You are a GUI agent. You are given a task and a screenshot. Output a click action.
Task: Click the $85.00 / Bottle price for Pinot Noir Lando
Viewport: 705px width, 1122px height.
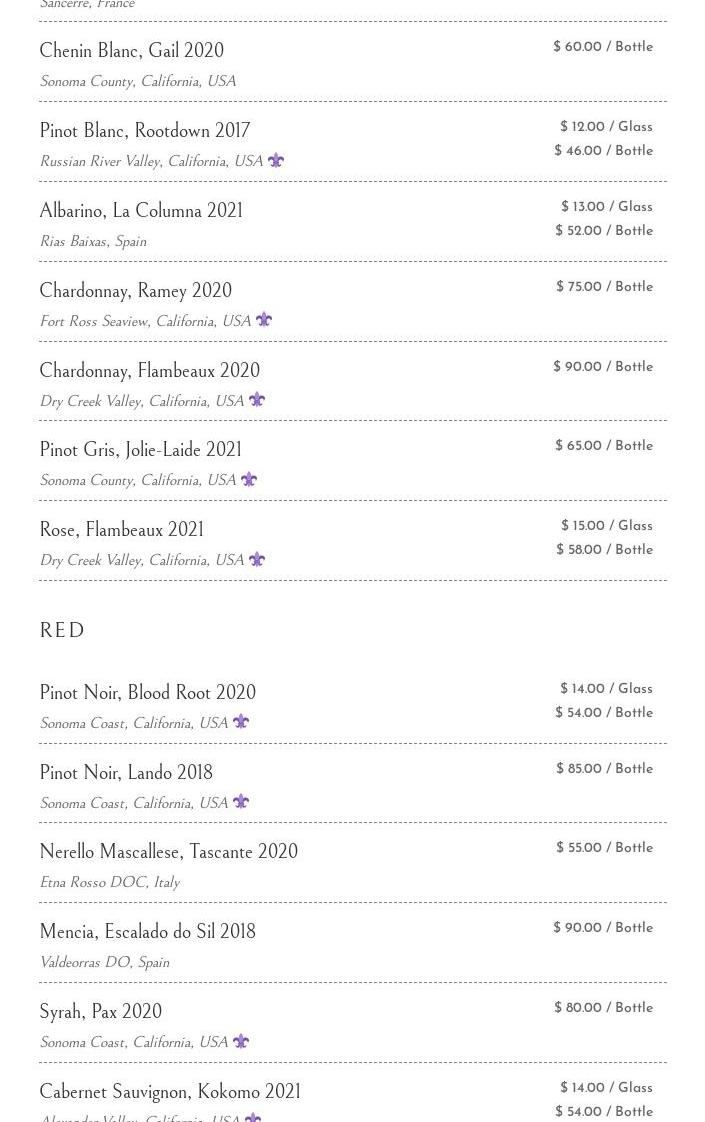coord(604,769)
